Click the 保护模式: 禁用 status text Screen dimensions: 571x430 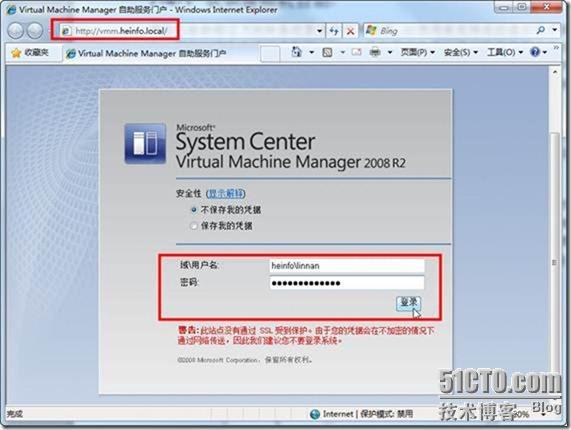(387, 414)
